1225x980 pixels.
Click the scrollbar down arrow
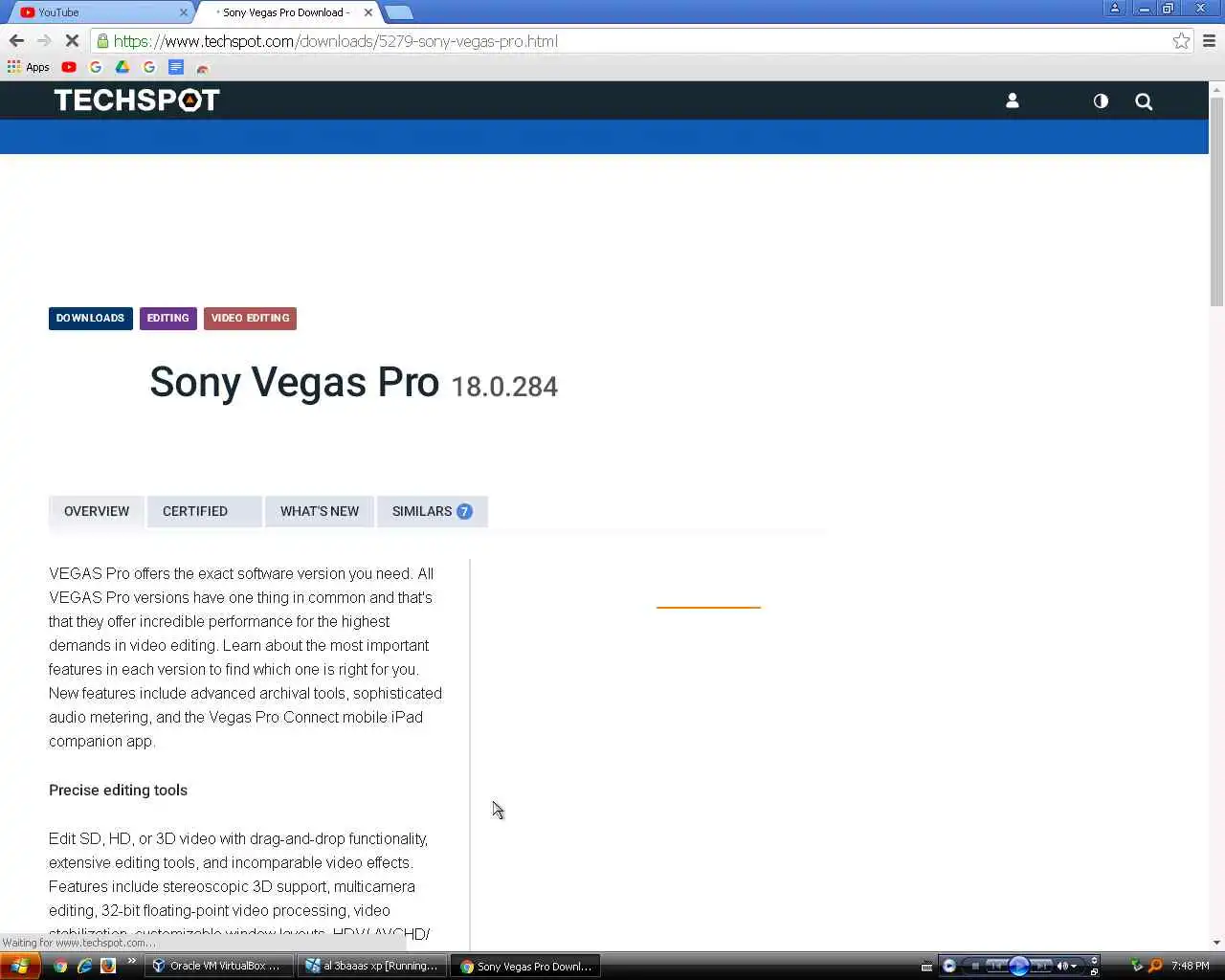tap(1216, 943)
